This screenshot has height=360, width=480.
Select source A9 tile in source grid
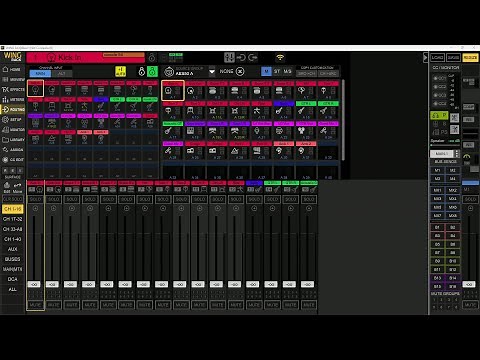click(x=173, y=111)
